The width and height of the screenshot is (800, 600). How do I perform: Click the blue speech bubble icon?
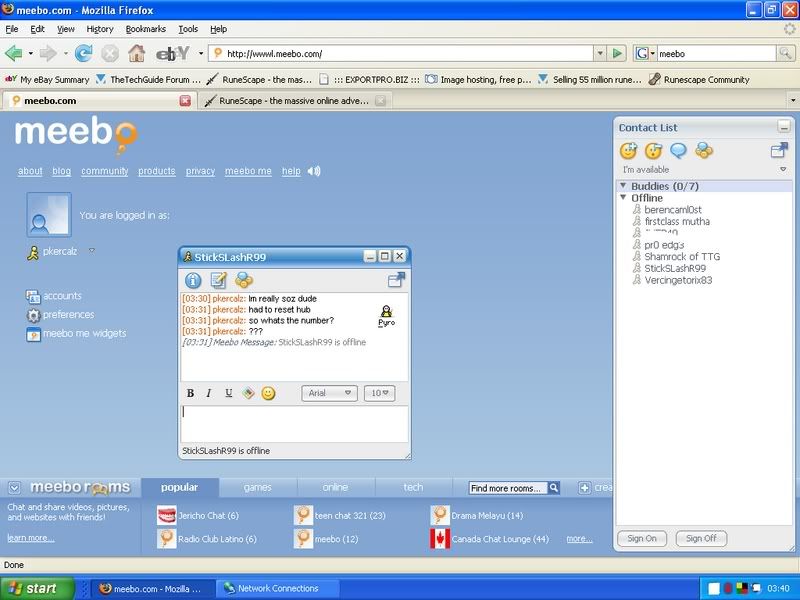[x=679, y=151]
